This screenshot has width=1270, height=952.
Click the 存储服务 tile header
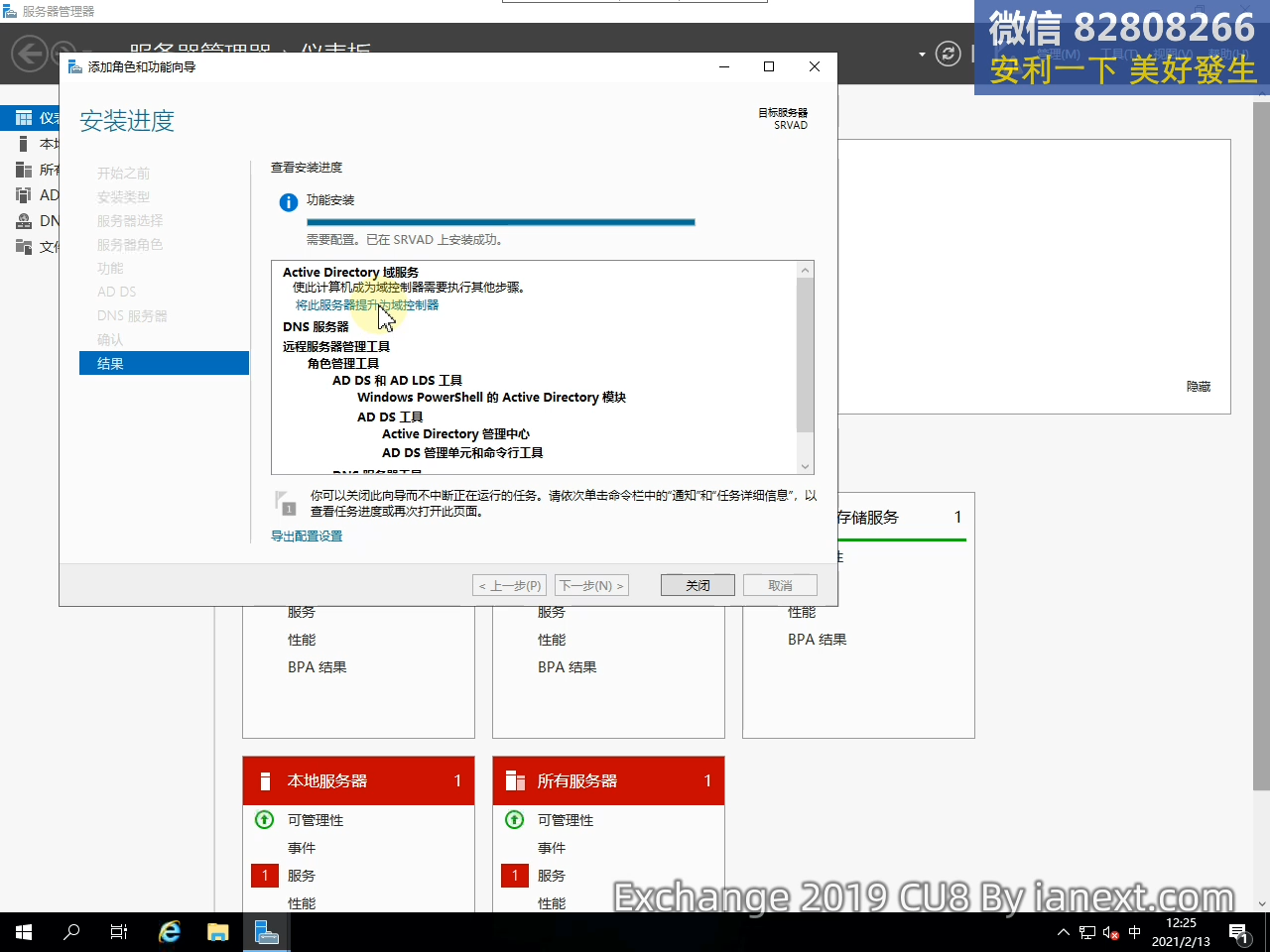point(903,517)
